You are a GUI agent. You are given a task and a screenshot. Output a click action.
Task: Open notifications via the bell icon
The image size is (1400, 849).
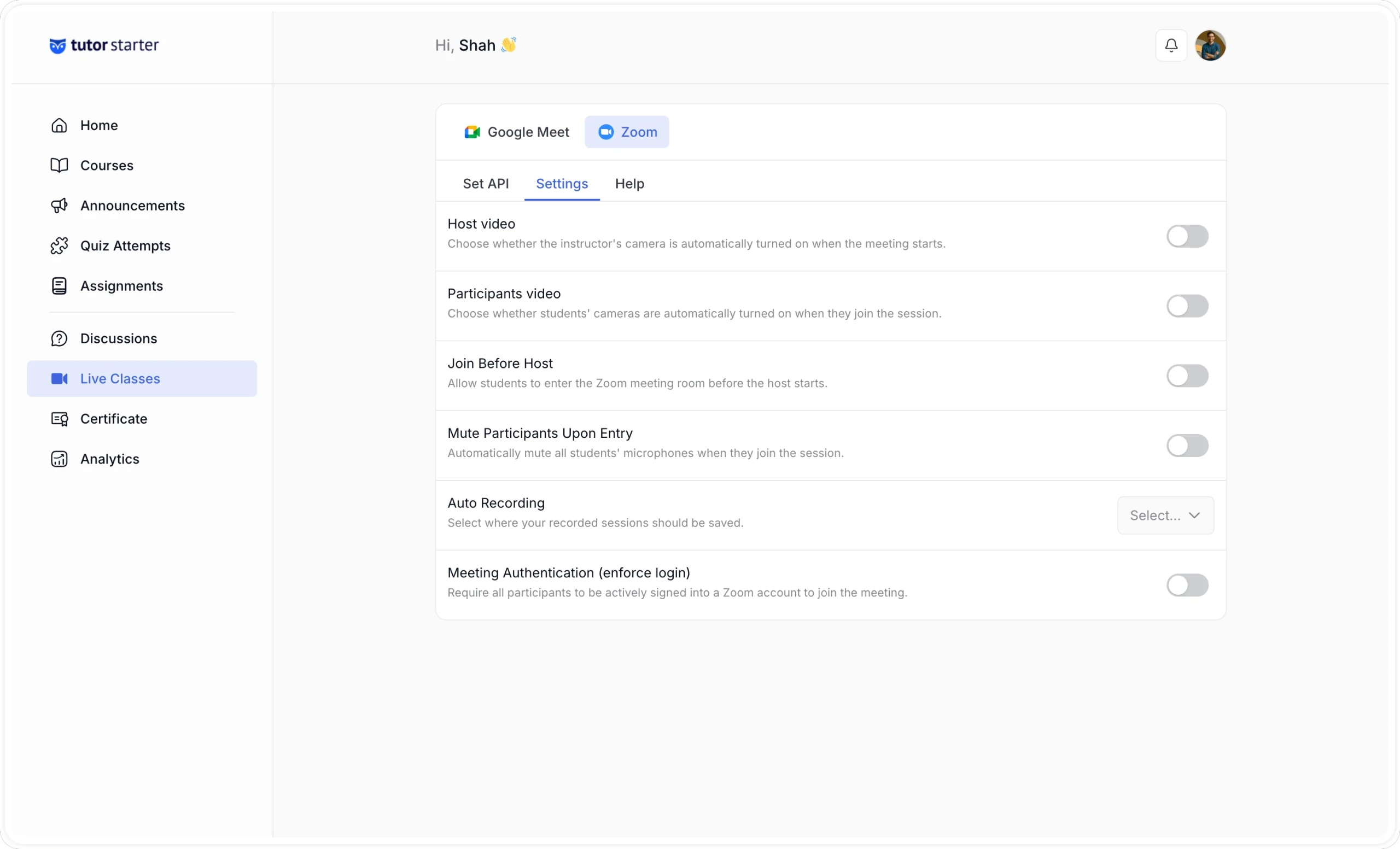[1171, 45]
